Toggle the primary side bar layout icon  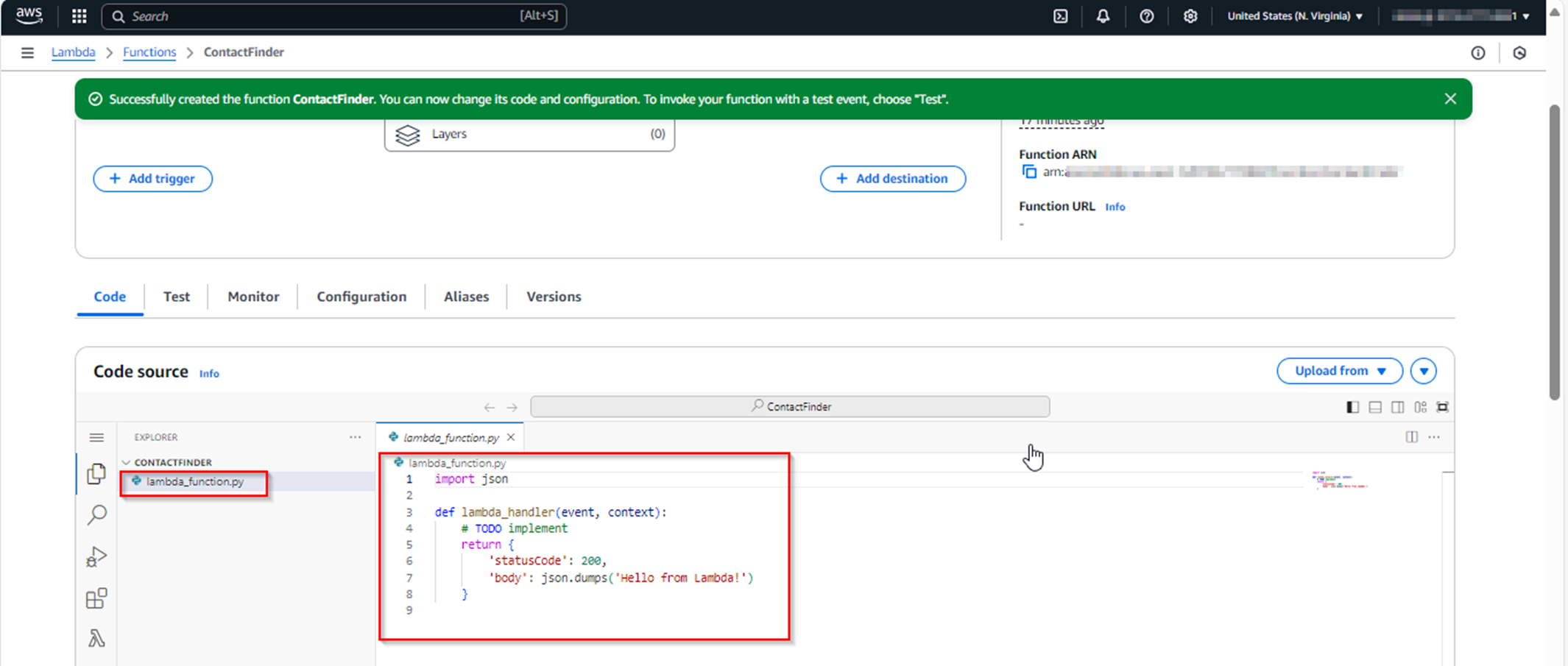coord(1352,407)
